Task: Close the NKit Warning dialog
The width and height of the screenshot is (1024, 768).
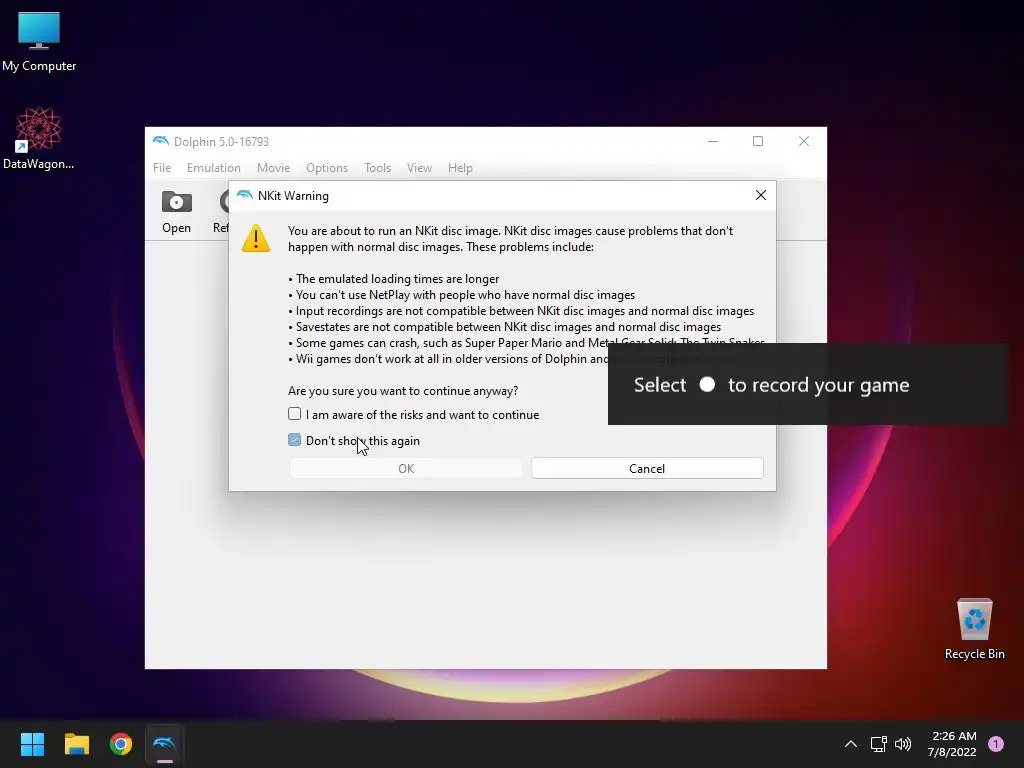Action: click(760, 195)
